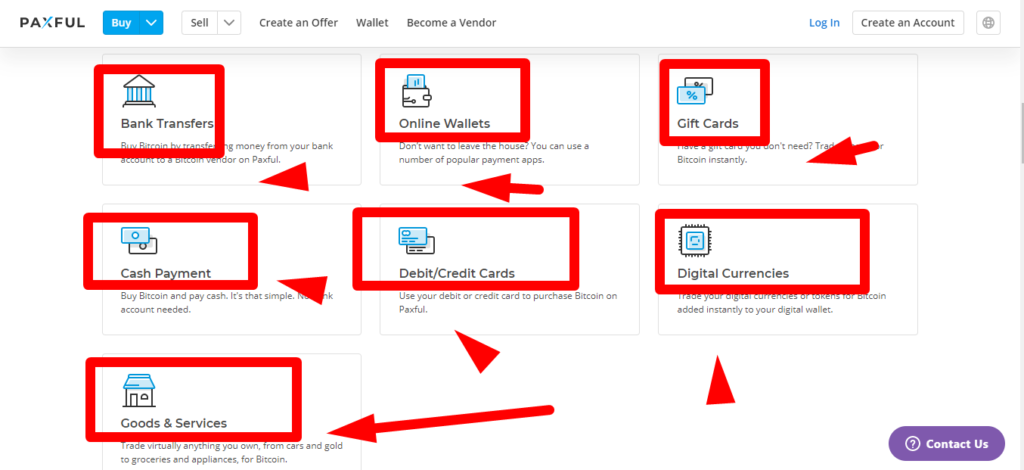Click the Digital Currencies chip icon
The width and height of the screenshot is (1024, 470).
(694, 240)
